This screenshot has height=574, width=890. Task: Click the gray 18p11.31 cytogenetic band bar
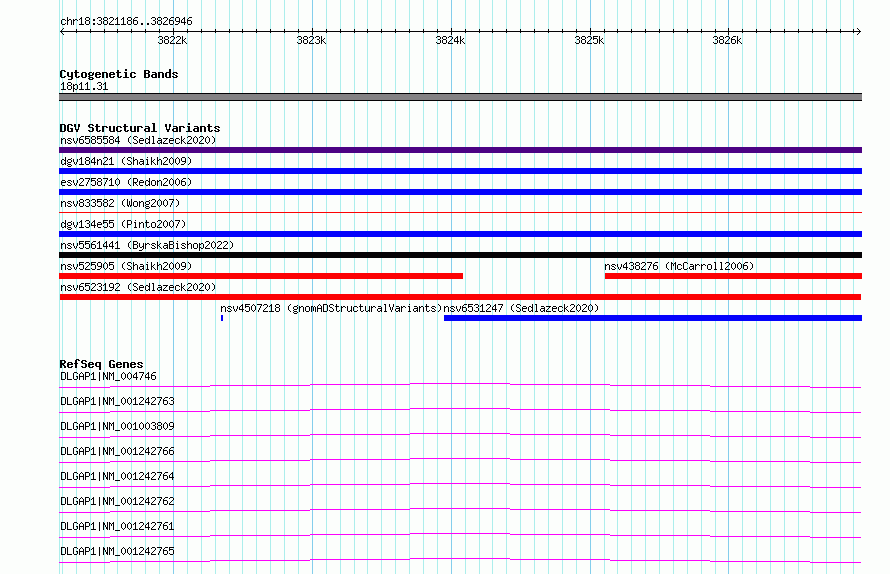460,97
